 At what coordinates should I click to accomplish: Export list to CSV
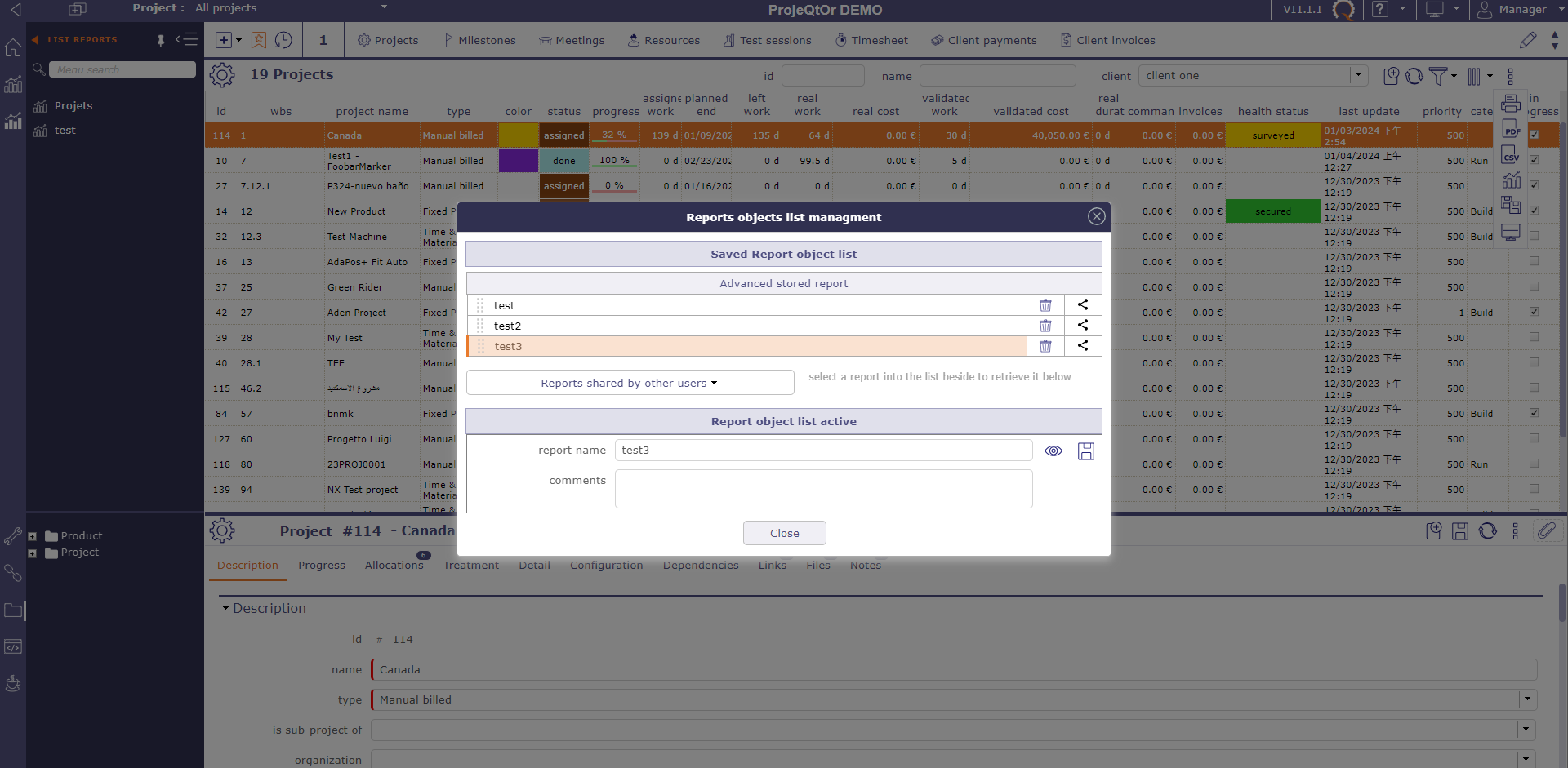pyautogui.click(x=1511, y=155)
